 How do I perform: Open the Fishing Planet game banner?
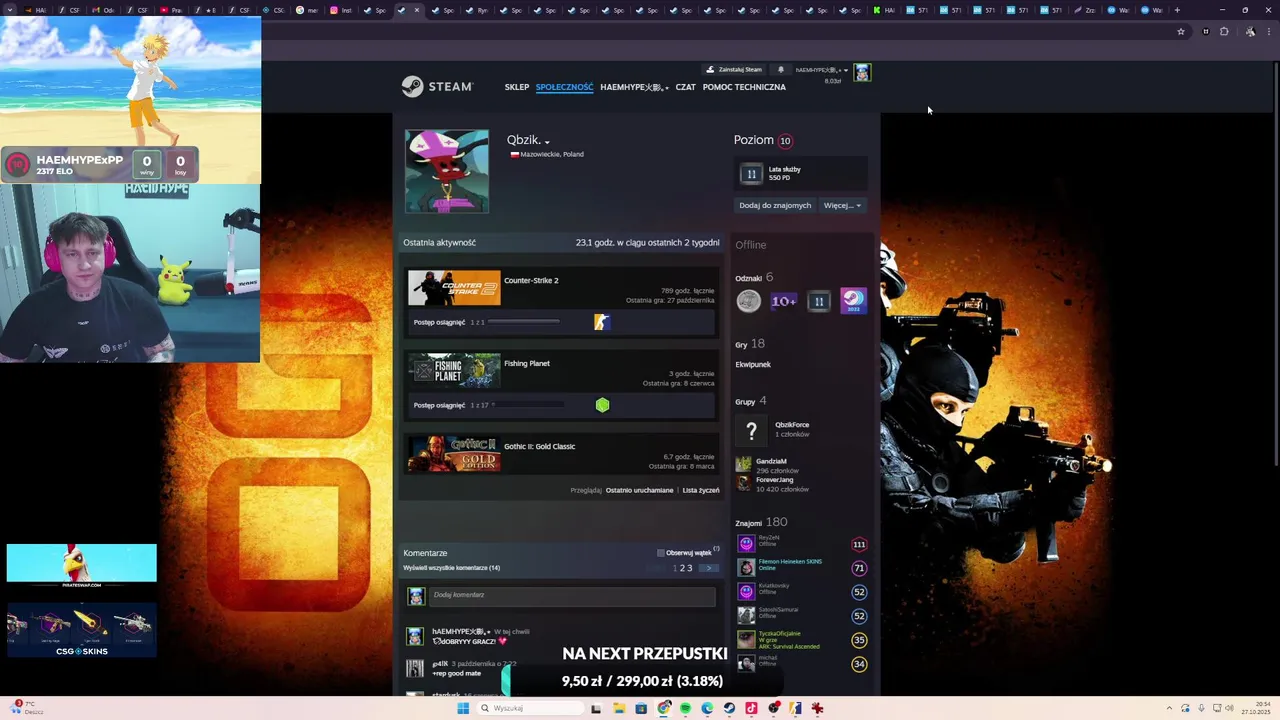point(454,371)
